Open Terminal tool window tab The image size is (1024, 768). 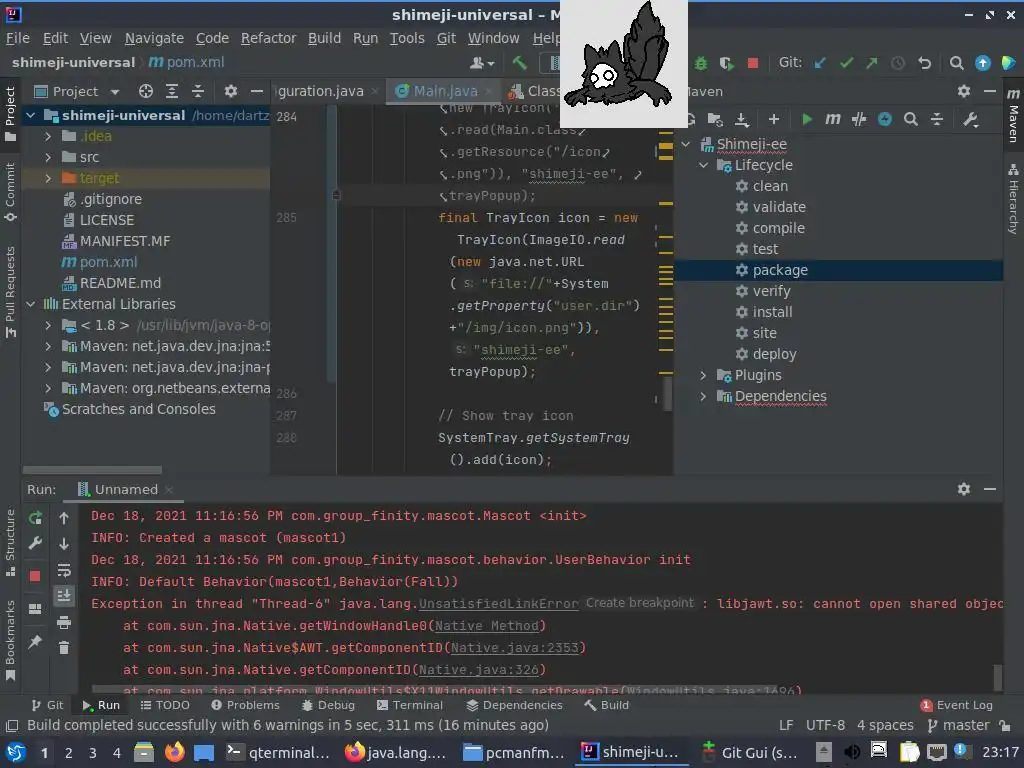410,705
